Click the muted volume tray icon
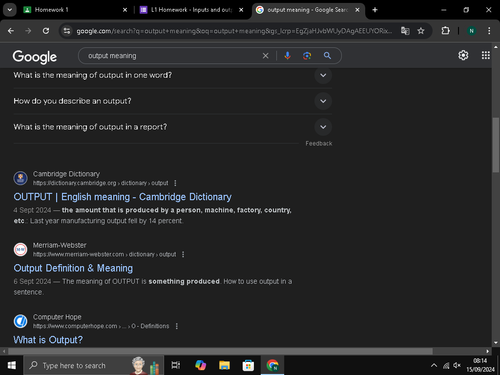Screen dimensions: 500x375 coord(457,366)
